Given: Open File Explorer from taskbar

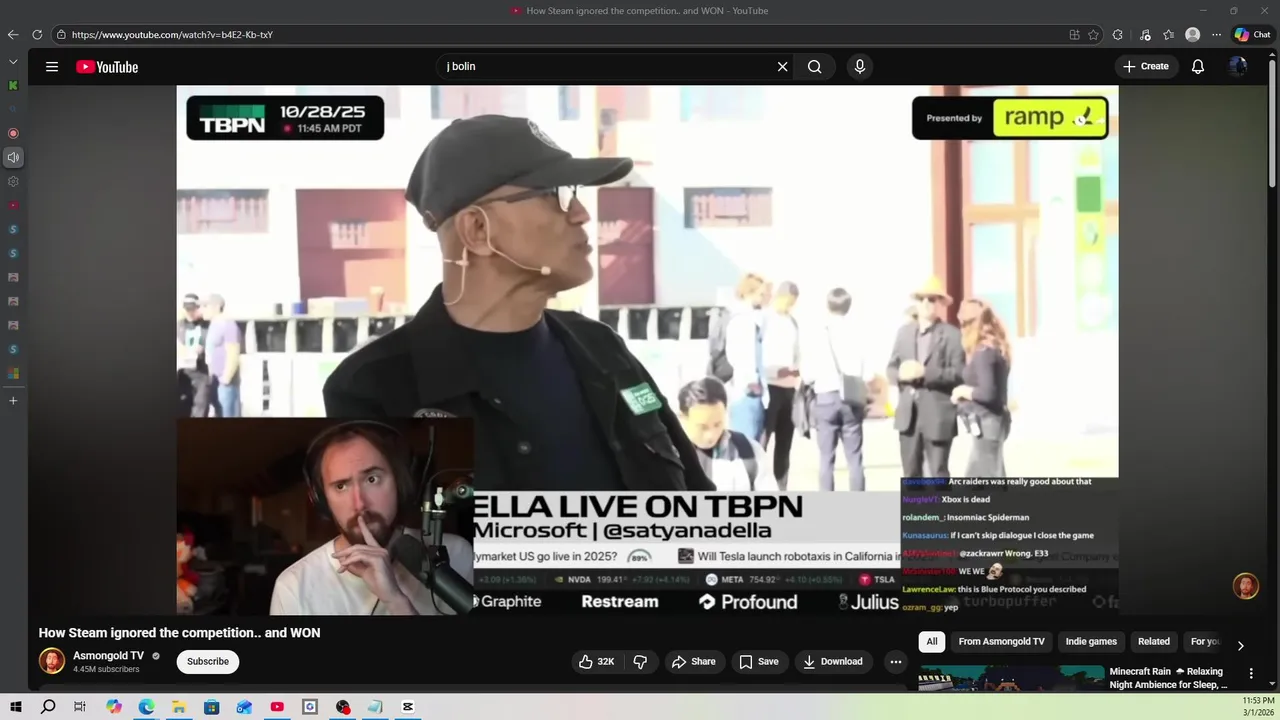Looking at the screenshot, I should click(179, 707).
